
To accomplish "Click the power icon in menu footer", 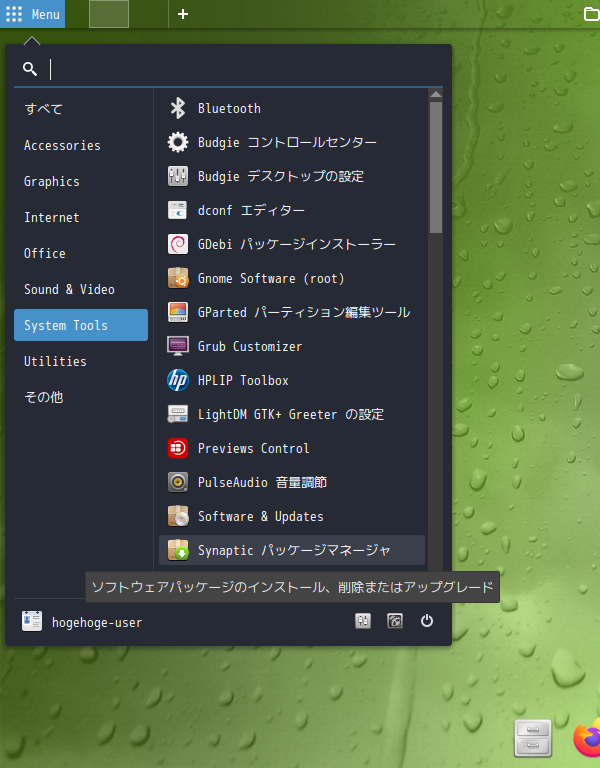I will pos(427,621).
